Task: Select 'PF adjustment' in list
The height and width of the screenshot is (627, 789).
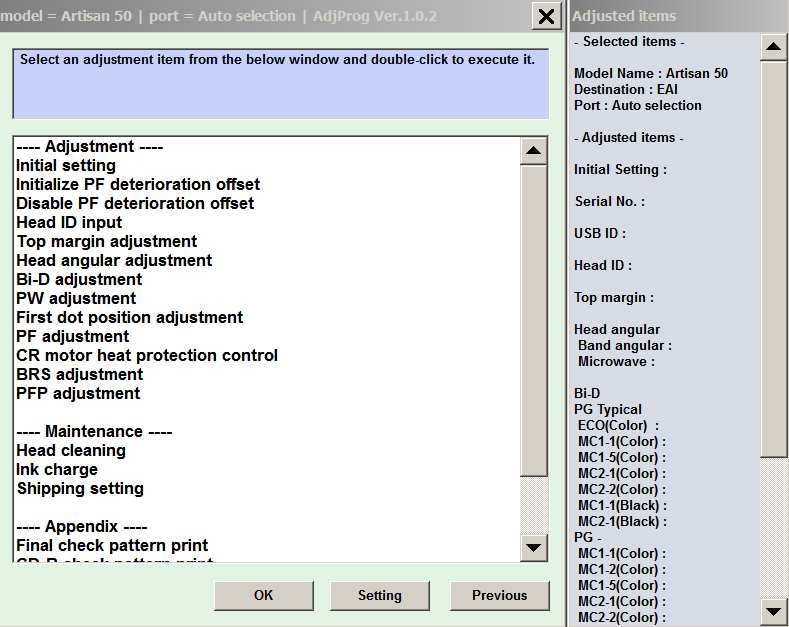Action: tap(72, 337)
